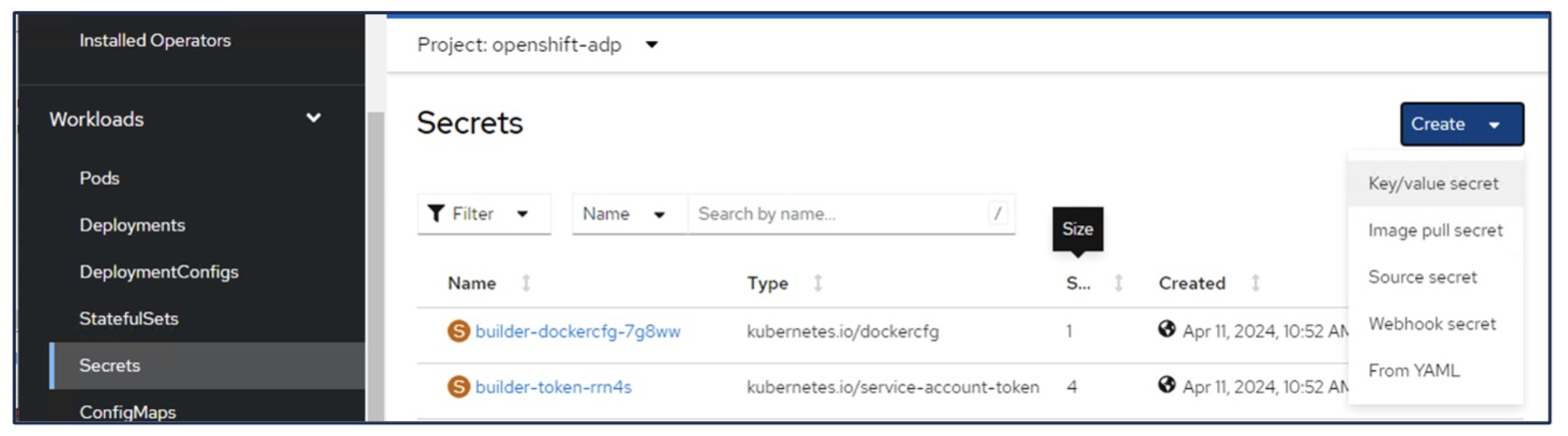The image size is (1568, 436).
Task: Select From YAML in Create menu
Action: pos(1414,371)
